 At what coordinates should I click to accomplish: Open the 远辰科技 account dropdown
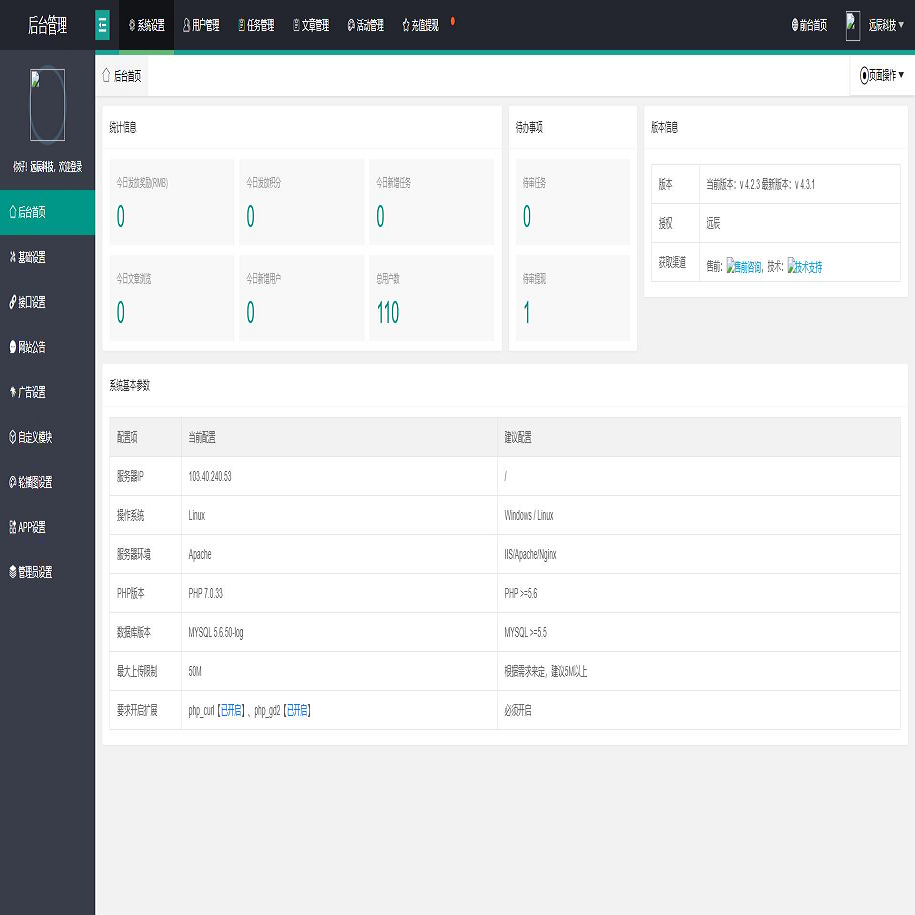(887, 26)
